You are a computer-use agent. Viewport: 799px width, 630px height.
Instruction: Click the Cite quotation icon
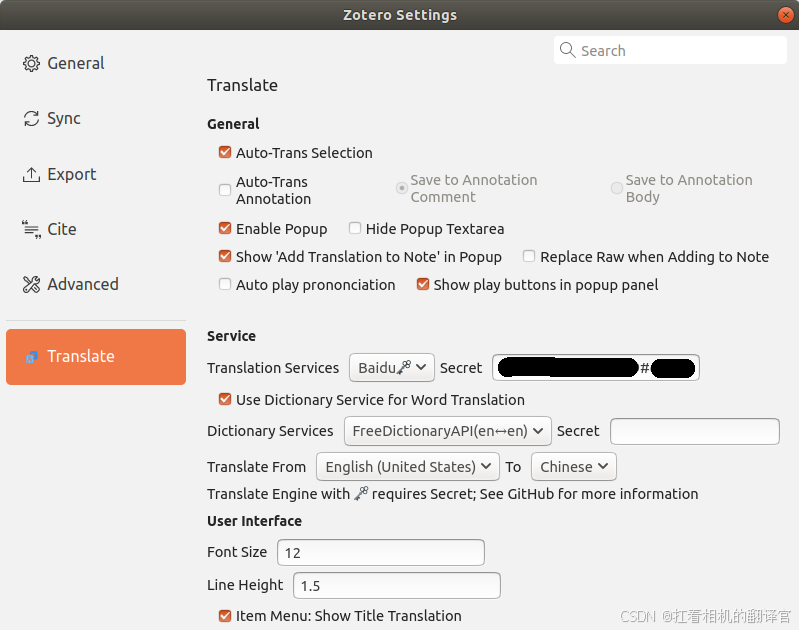(31, 230)
